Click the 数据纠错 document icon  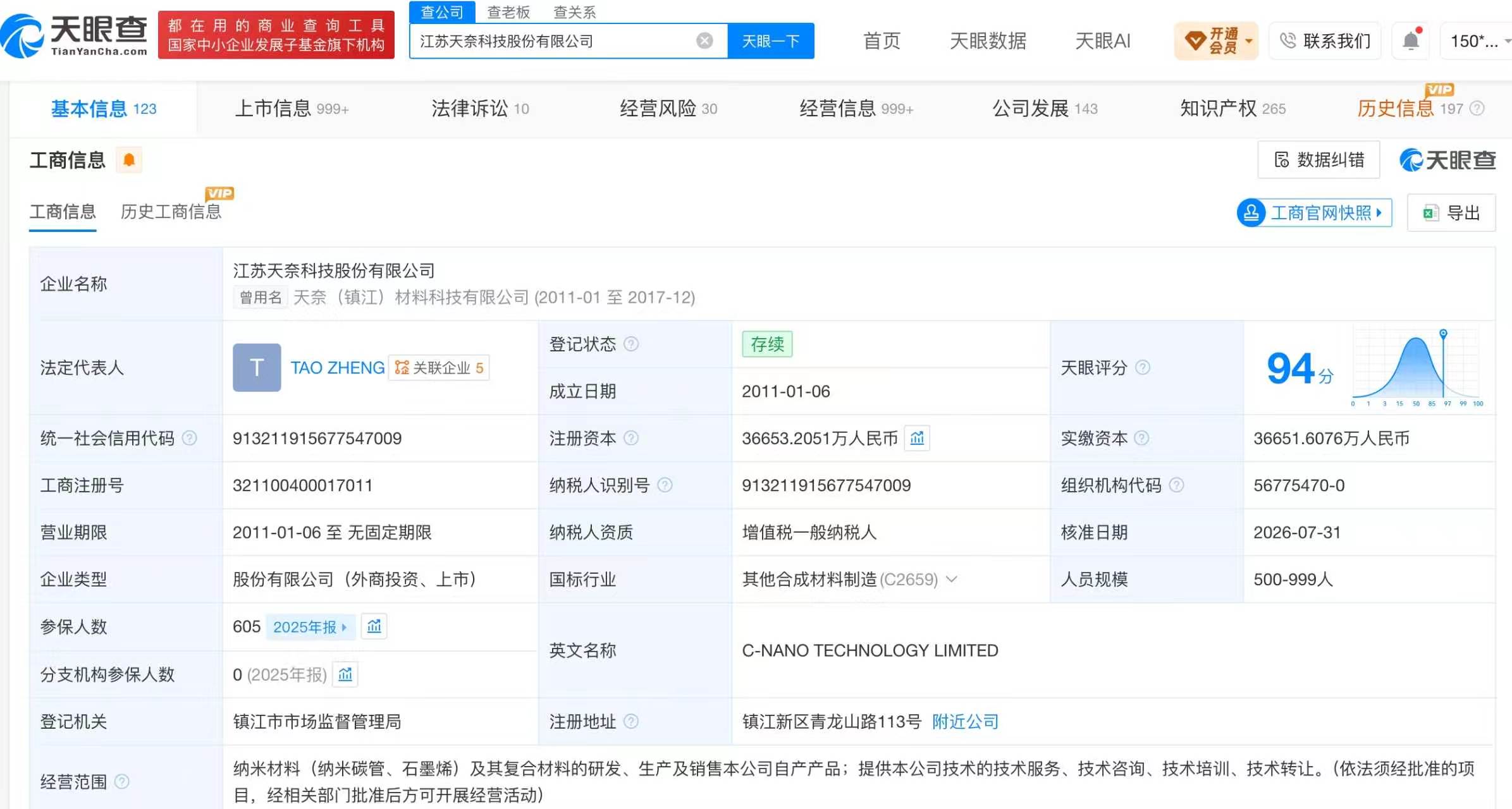click(1282, 160)
